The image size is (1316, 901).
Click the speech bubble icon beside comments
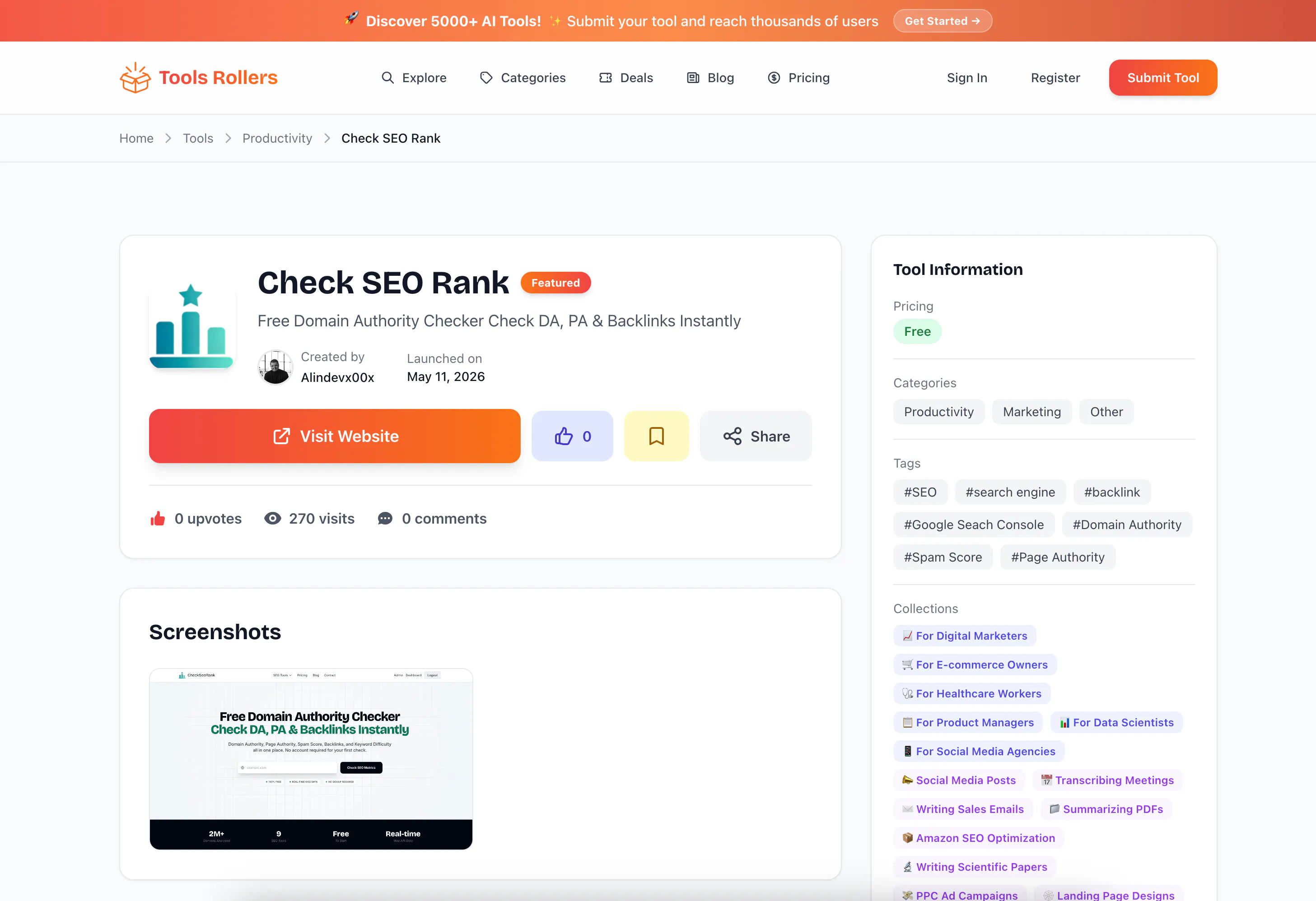pyautogui.click(x=385, y=518)
